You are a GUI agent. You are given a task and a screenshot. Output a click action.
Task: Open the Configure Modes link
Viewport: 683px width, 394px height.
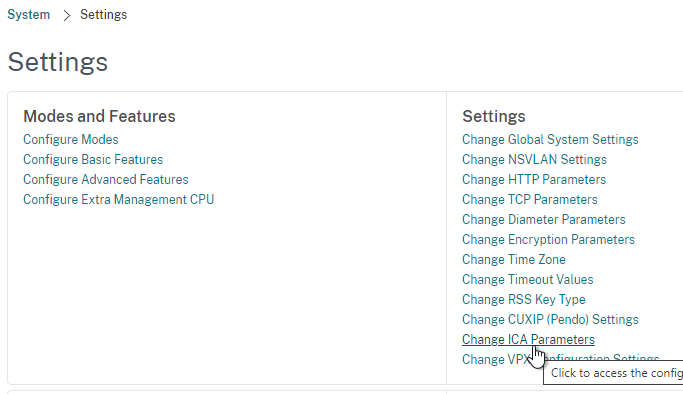pyautogui.click(x=71, y=139)
